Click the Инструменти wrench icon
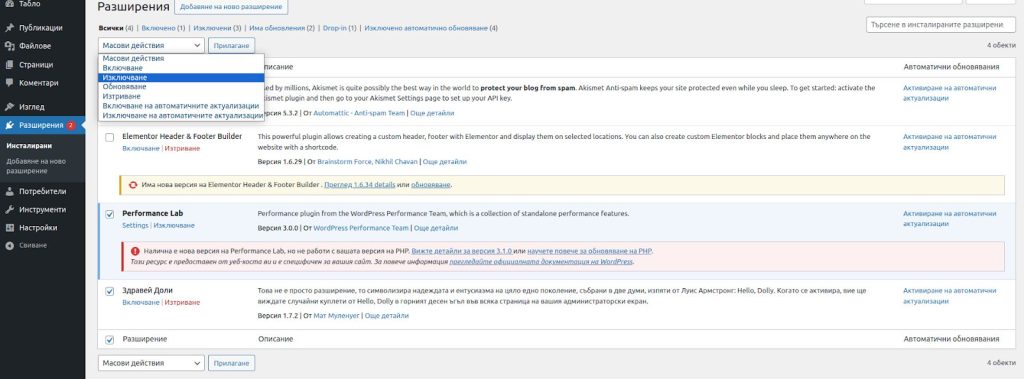This screenshot has width=1024, height=379. 9,210
